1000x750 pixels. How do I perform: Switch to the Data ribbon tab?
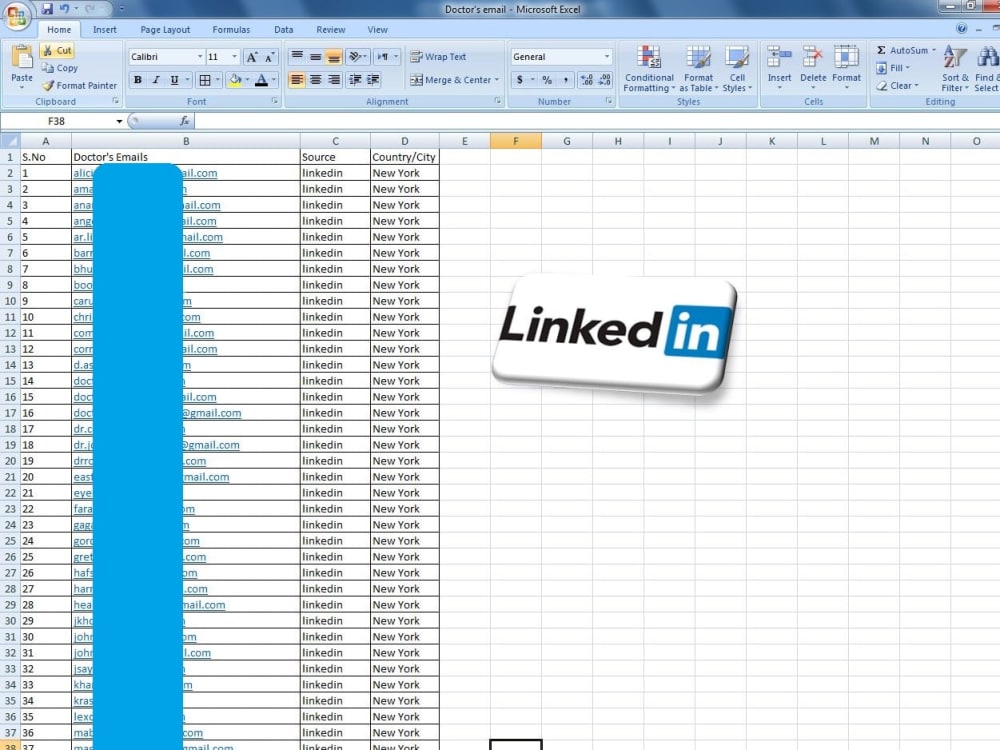pos(284,29)
